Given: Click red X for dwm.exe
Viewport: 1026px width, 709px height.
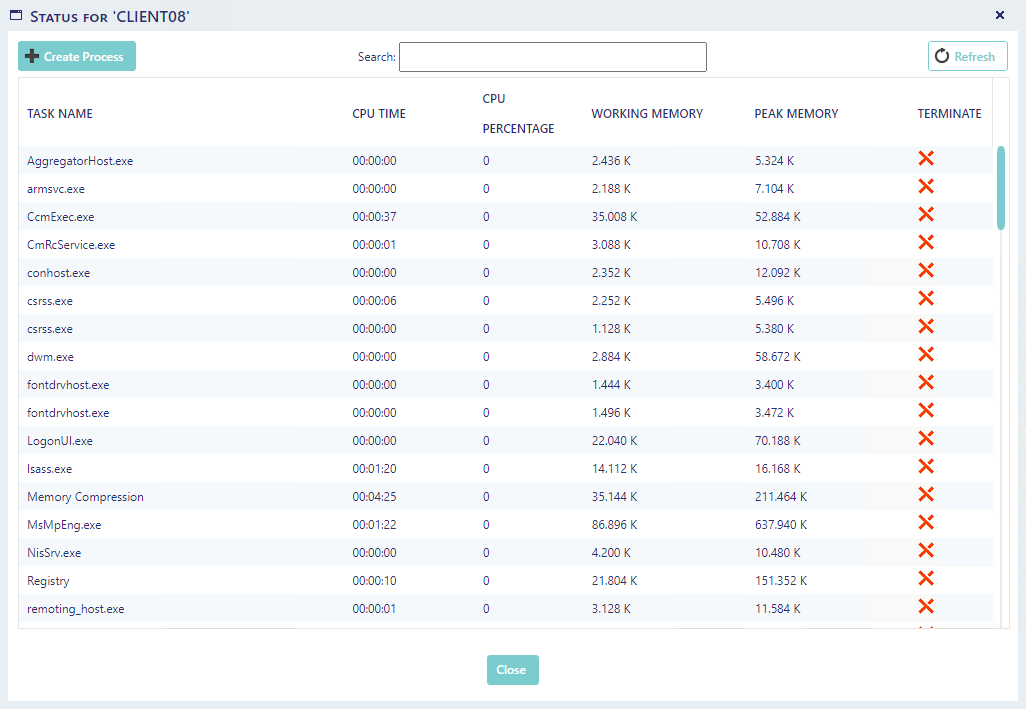Looking at the screenshot, I should point(925,354).
